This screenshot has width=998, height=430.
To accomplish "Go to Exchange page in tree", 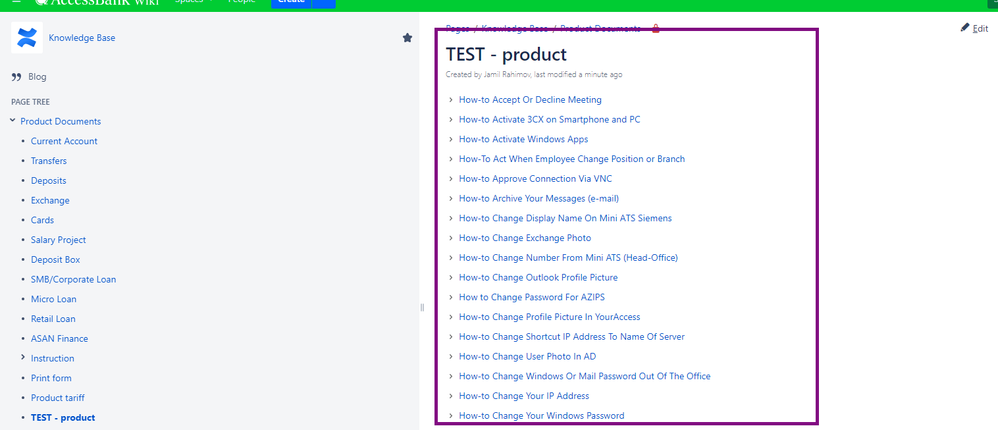I will (50, 200).
